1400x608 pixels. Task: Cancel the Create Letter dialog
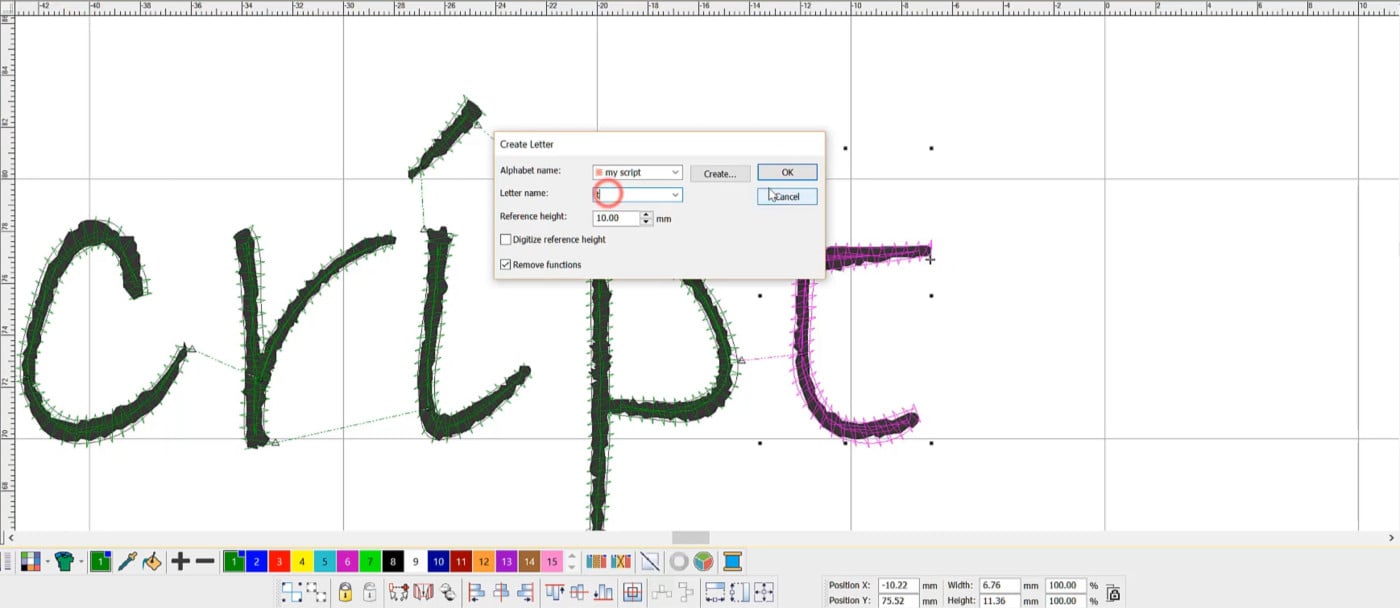tap(787, 197)
